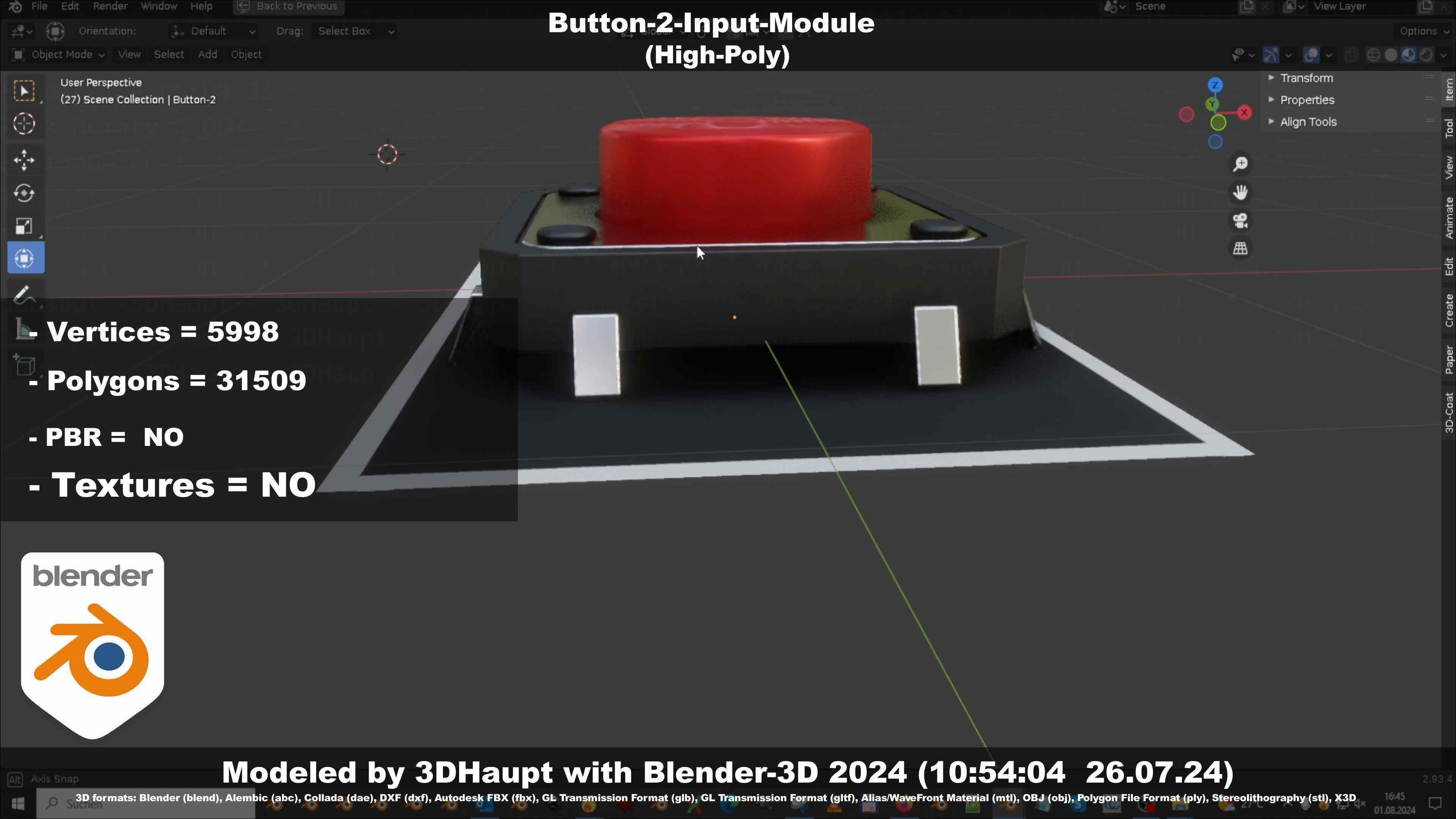
Task: Open the Object Mode dropdown
Action: [x=59, y=55]
